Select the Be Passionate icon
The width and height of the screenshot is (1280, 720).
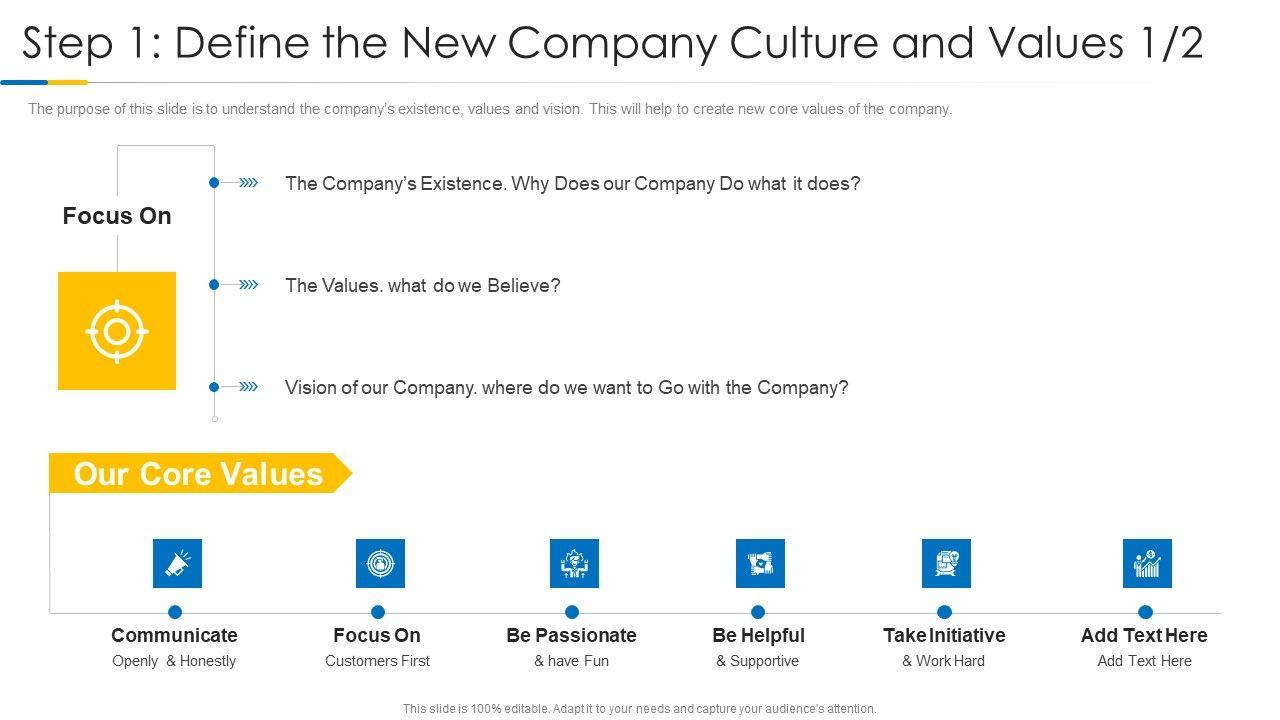[x=574, y=563]
